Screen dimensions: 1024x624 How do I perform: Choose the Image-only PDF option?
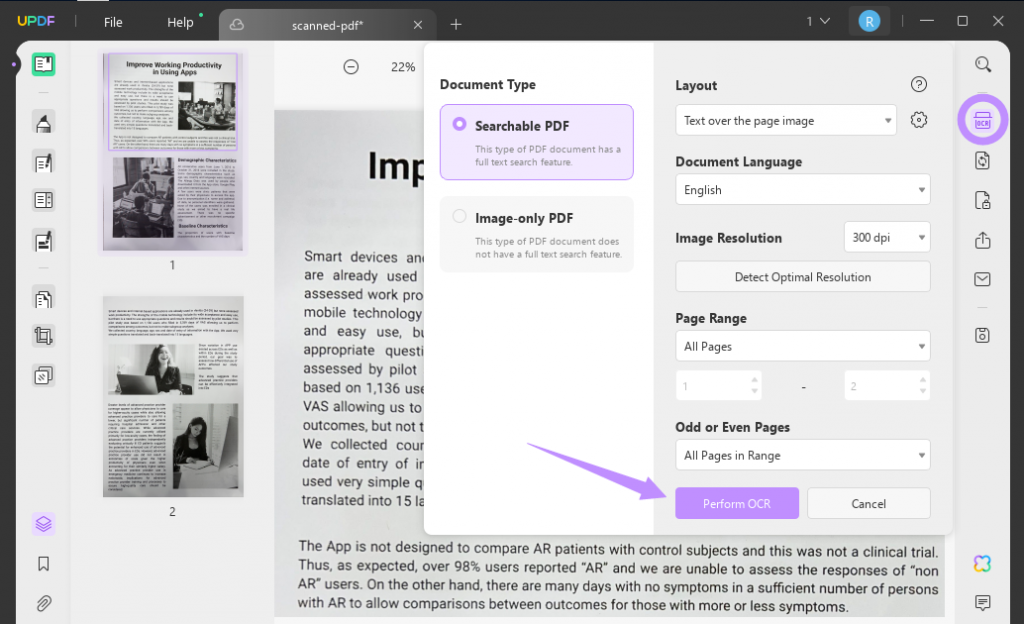coord(459,216)
